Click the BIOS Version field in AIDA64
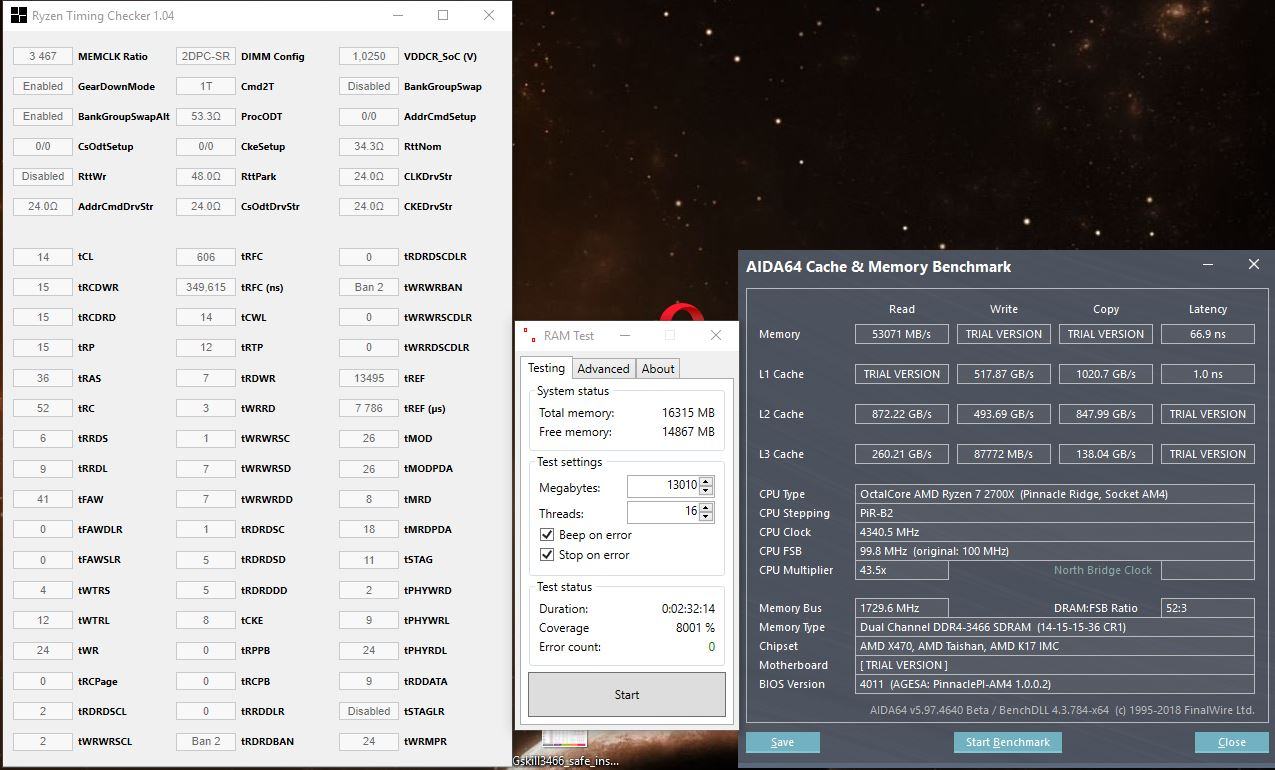 click(1056, 684)
